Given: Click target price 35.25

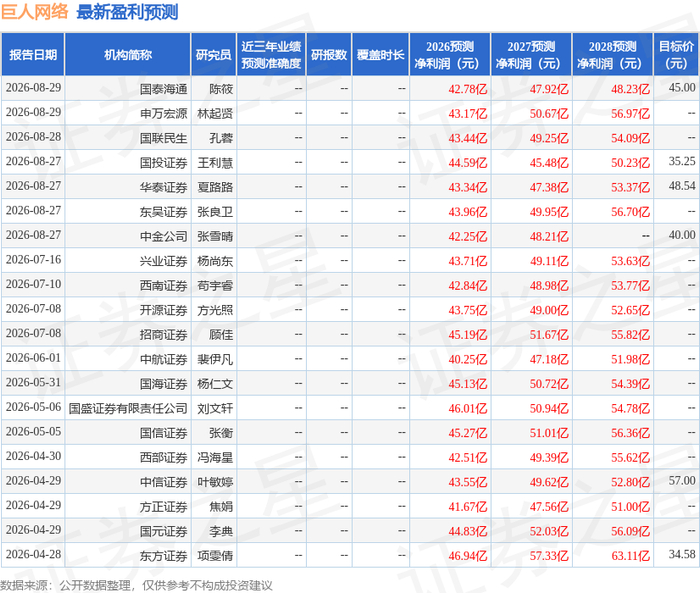Looking at the screenshot, I should pos(682,161).
